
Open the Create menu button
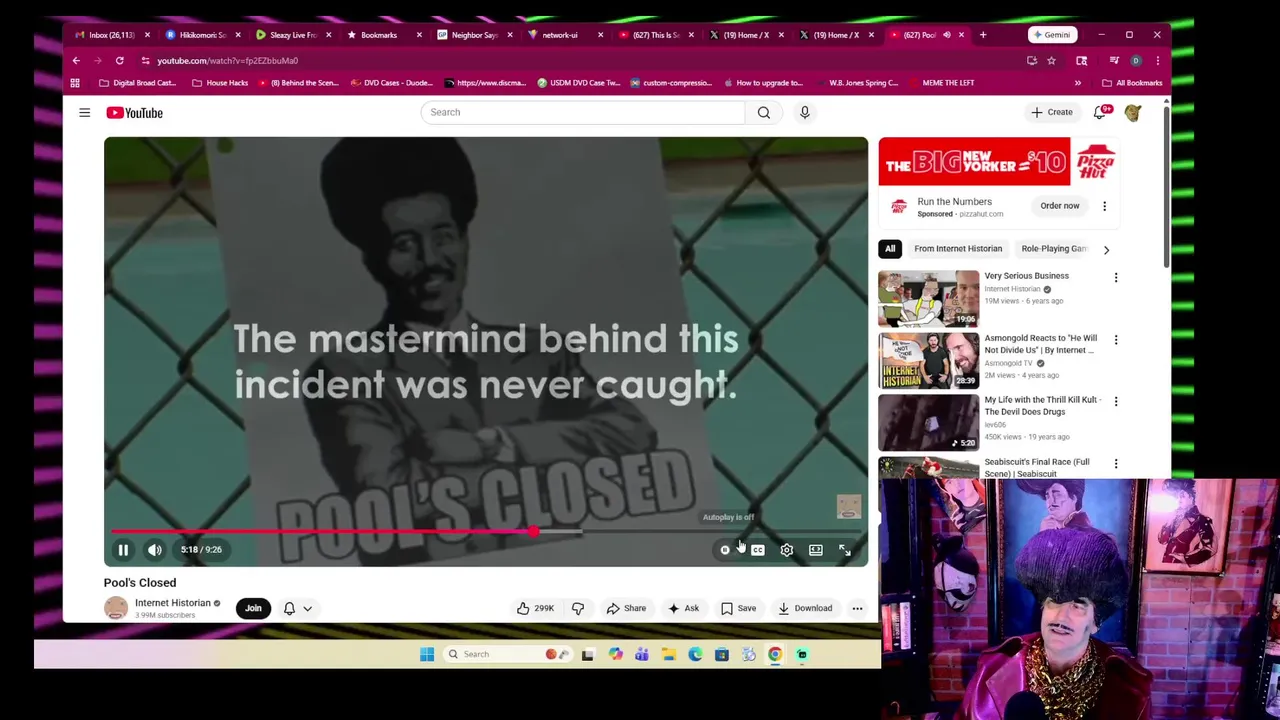(x=1052, y=112)
